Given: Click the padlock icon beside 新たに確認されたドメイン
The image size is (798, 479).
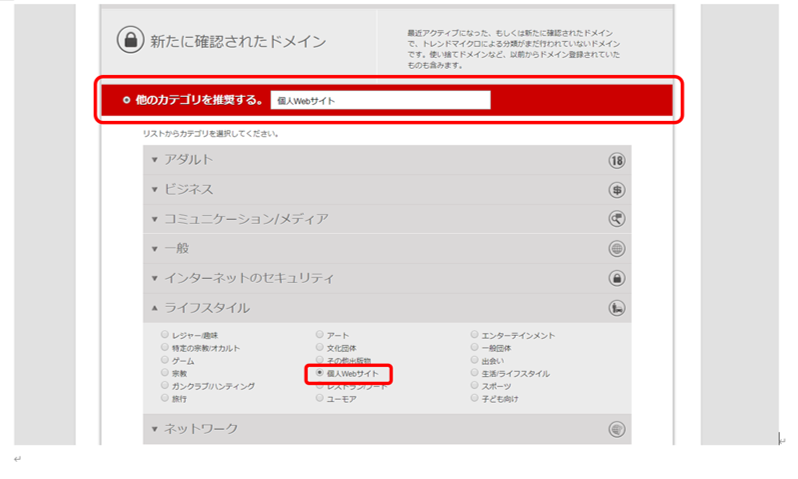Looking at the screenshot, I should tap(130, 40).
